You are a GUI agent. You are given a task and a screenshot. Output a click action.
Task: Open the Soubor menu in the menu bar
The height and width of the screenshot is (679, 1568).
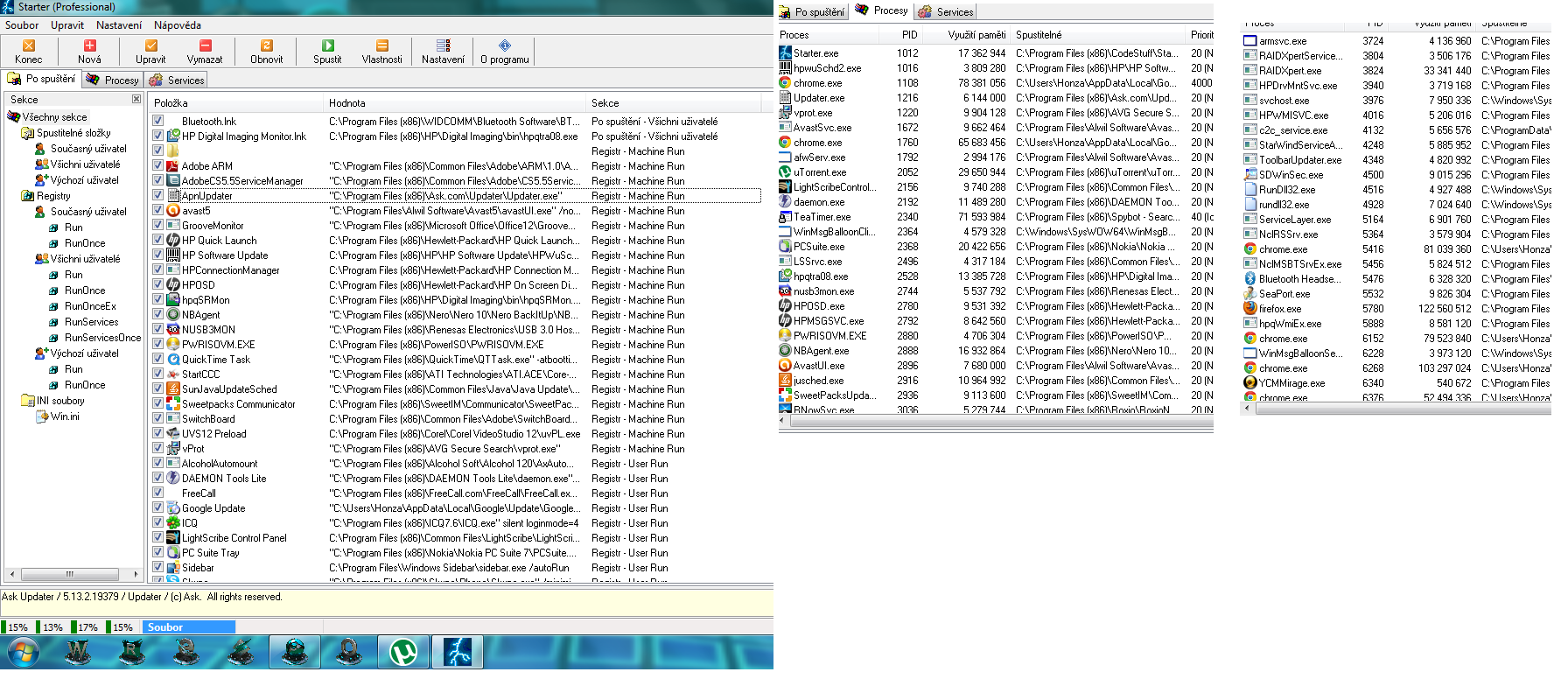[22, 25]
